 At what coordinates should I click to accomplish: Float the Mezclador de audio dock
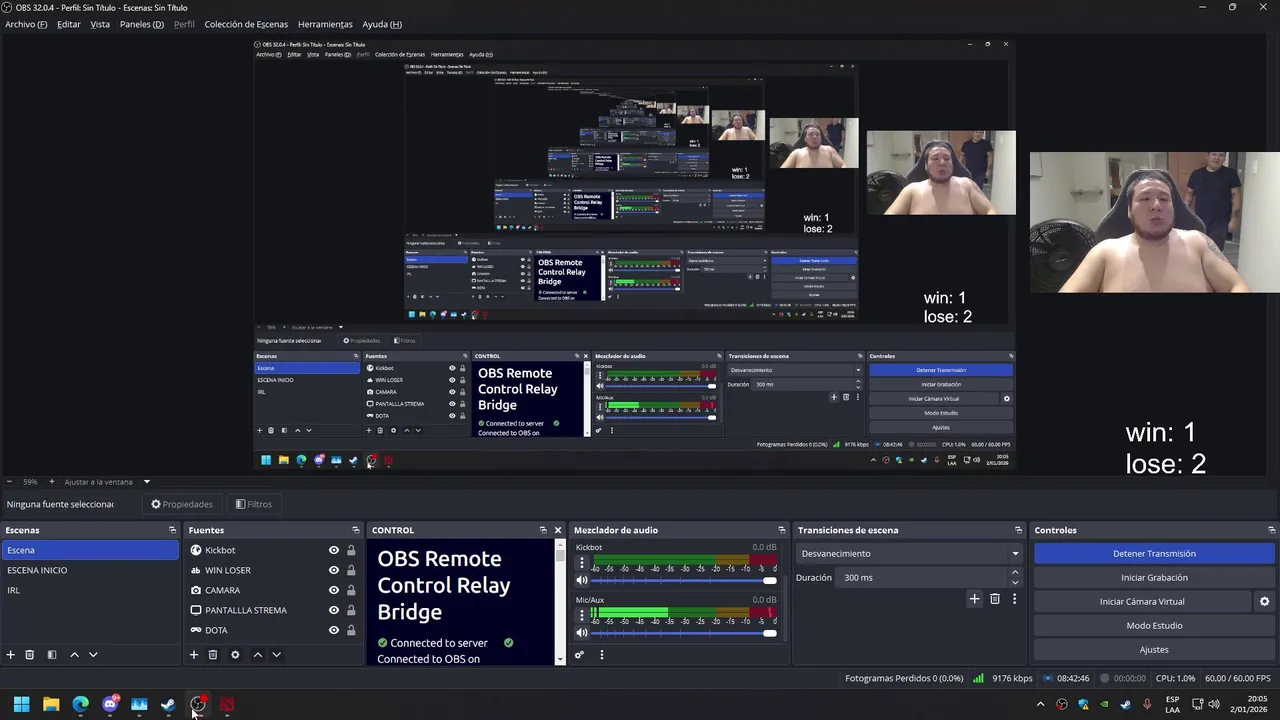(x=782, y=530)
